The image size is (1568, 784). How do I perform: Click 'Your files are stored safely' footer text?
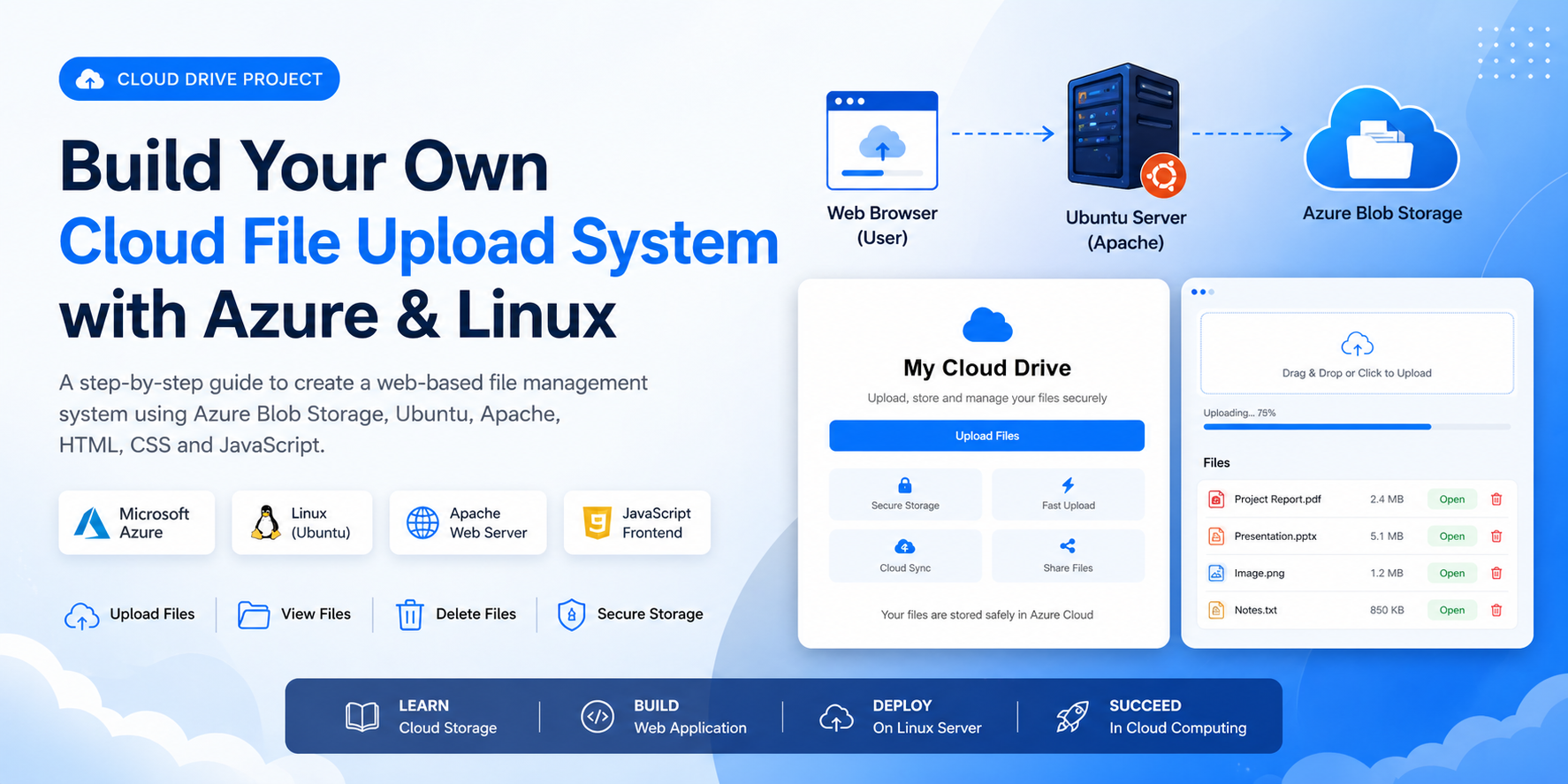tap(986, 615)
